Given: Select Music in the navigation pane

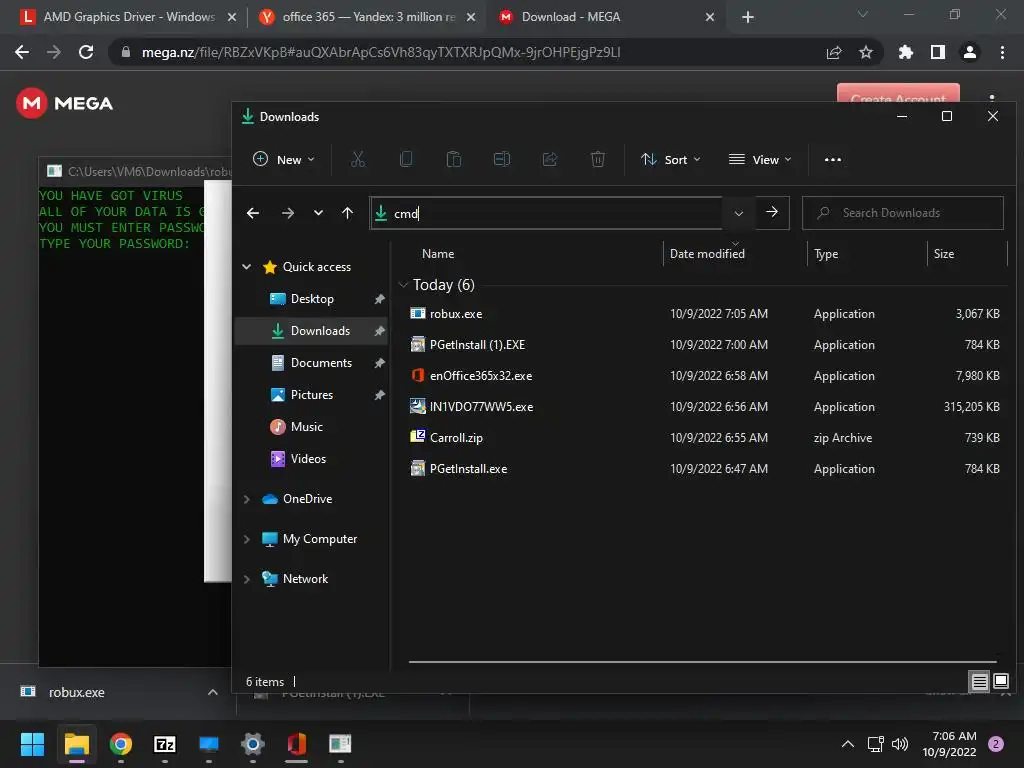Looking at the screenshot, I should tap(307, 427).
